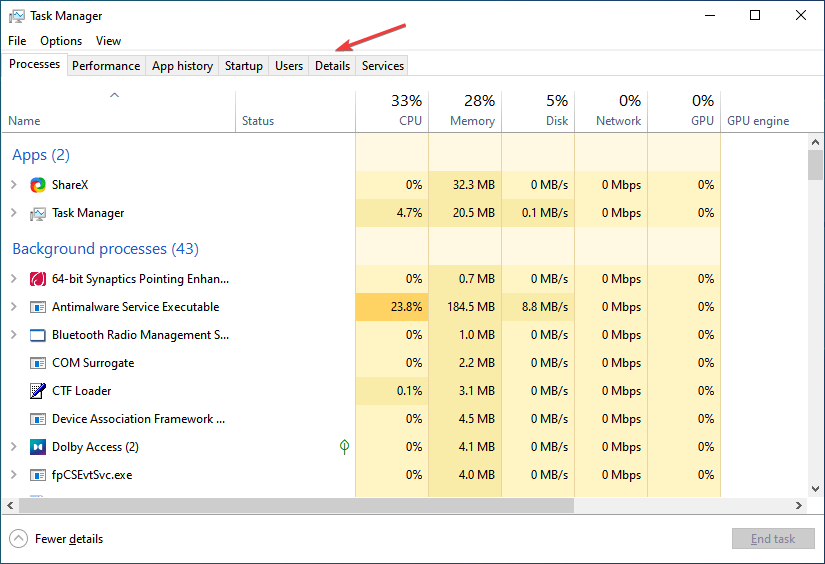Click the 32.3 MB memory cell
This screenshot has height=564, width=825.
point(465,185)
